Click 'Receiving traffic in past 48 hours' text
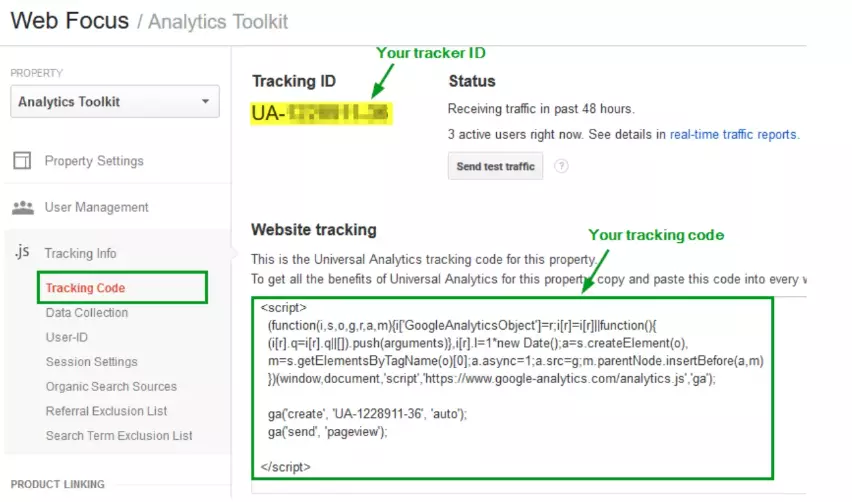This screenshot has height=502, width=852. pyautogui.click(x=541, y=109)
